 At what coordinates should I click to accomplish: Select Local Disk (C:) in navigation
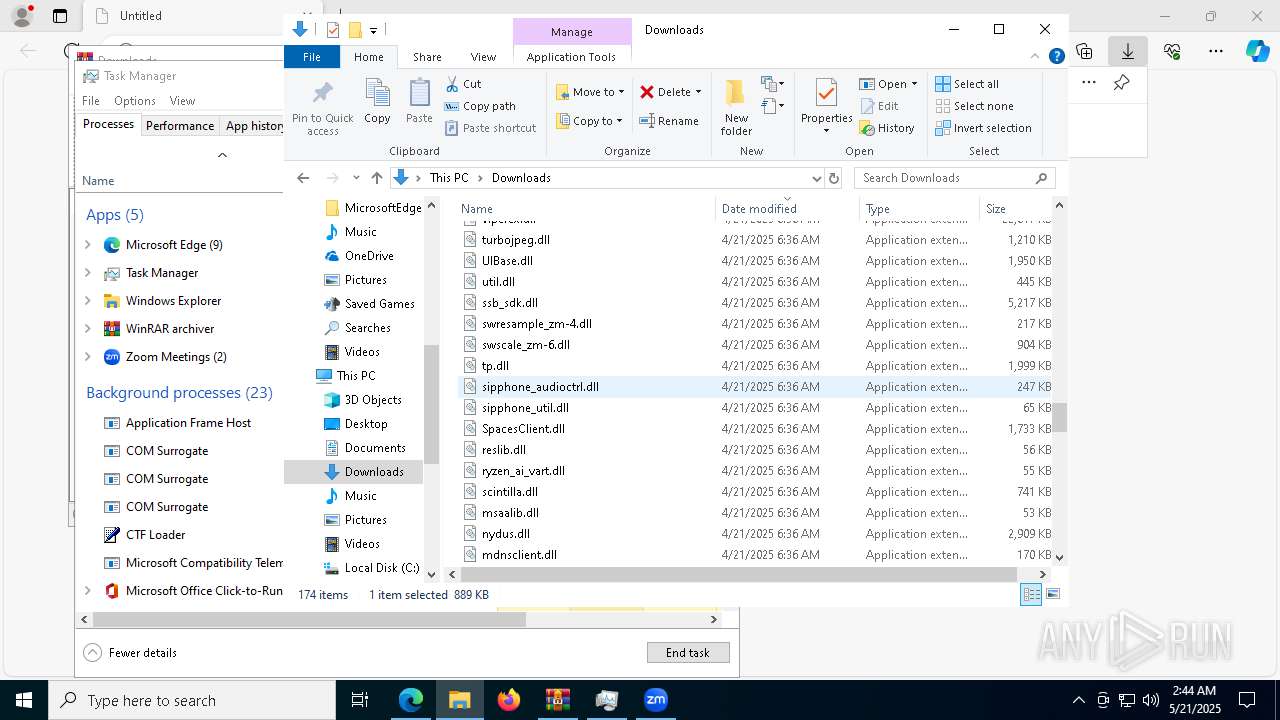(371, 568)
